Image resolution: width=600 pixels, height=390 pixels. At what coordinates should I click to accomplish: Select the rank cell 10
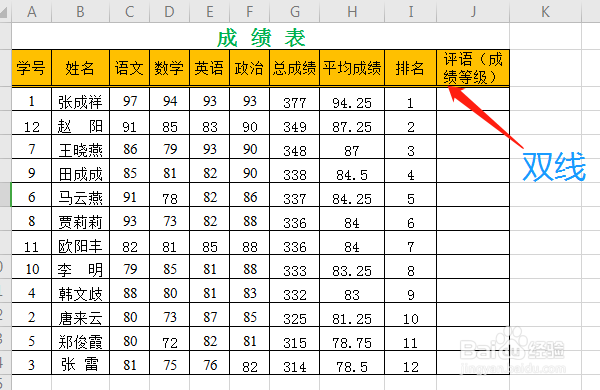click(411, 315)
